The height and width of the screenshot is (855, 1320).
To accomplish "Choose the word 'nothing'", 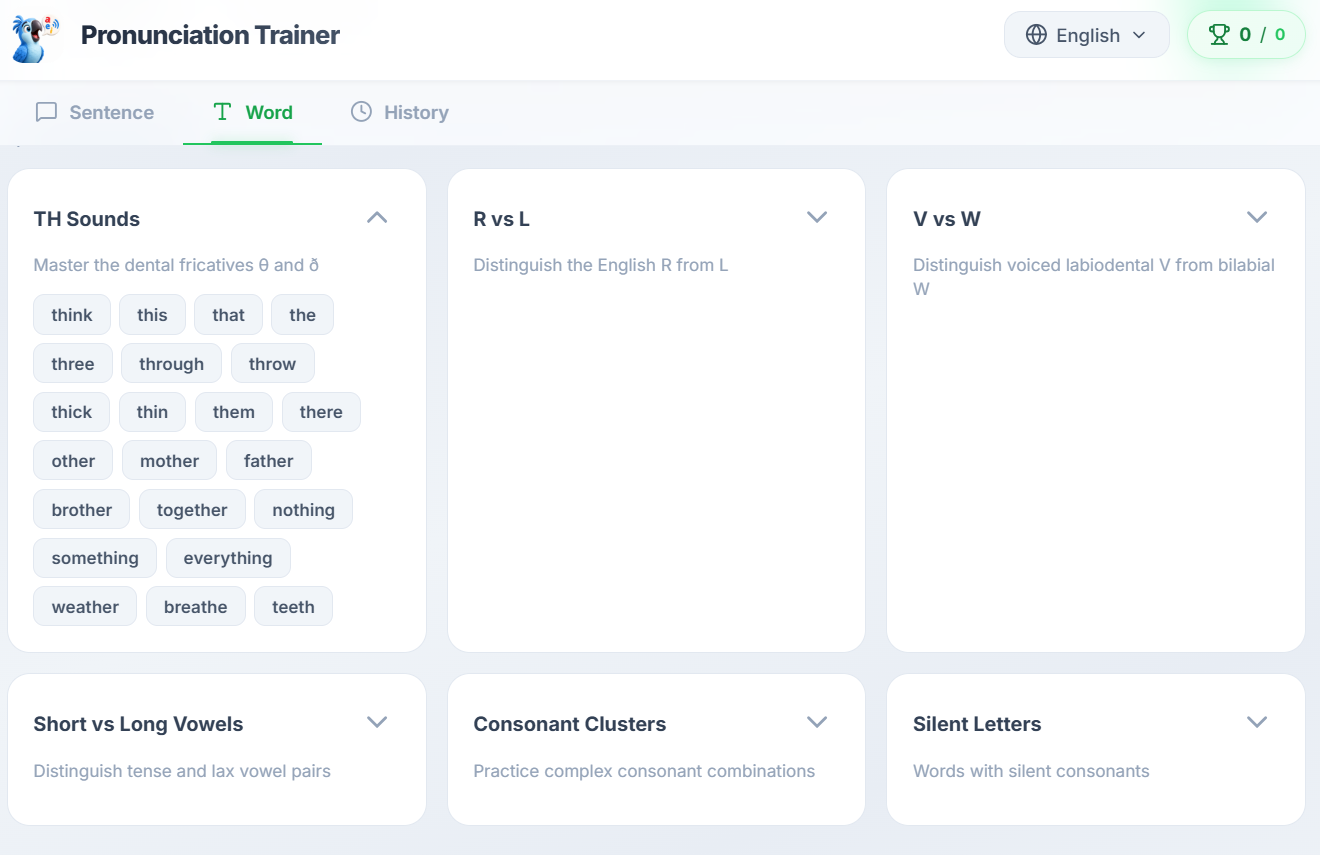I will pos(303,510).
